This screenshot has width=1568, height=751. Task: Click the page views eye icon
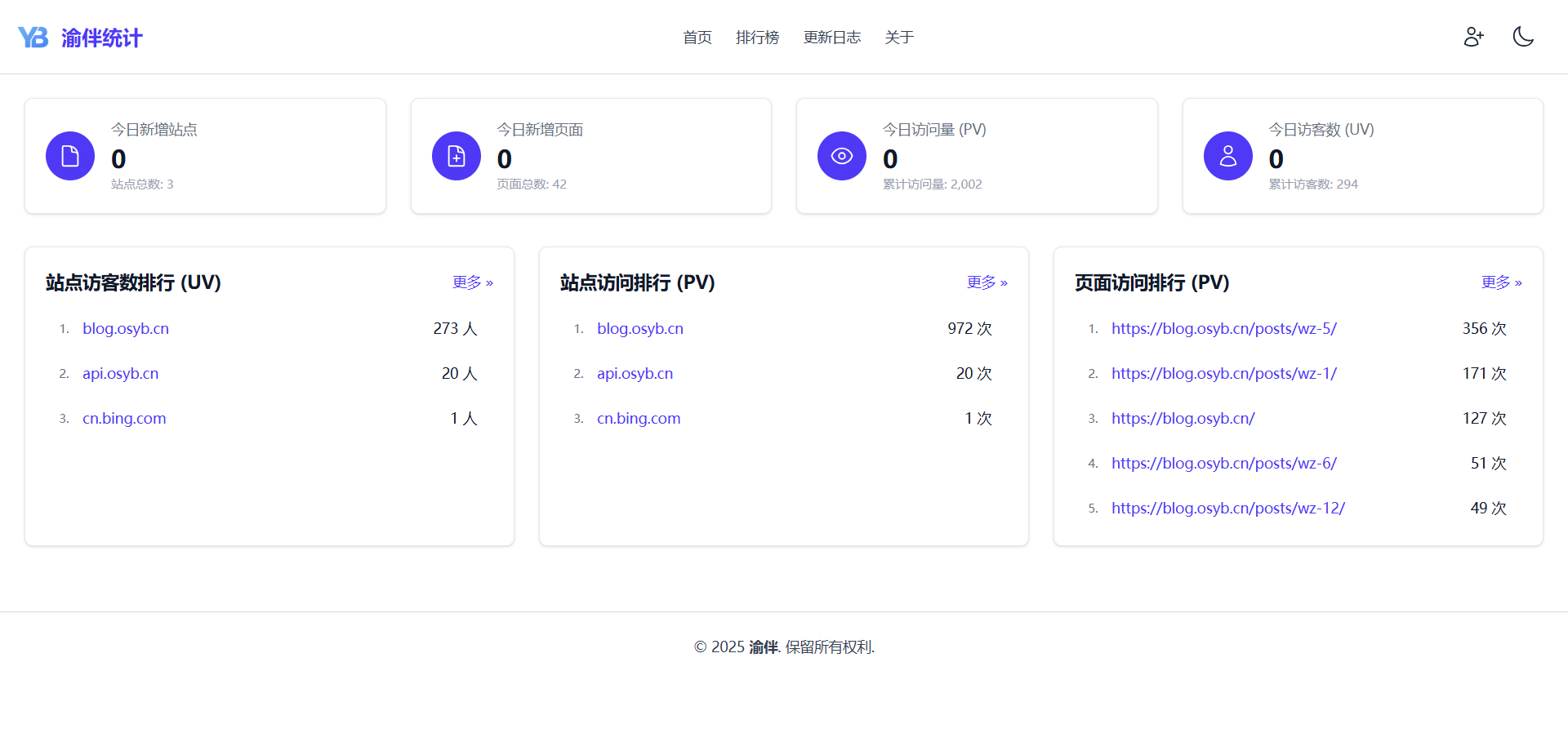click(x=842, y=156)
